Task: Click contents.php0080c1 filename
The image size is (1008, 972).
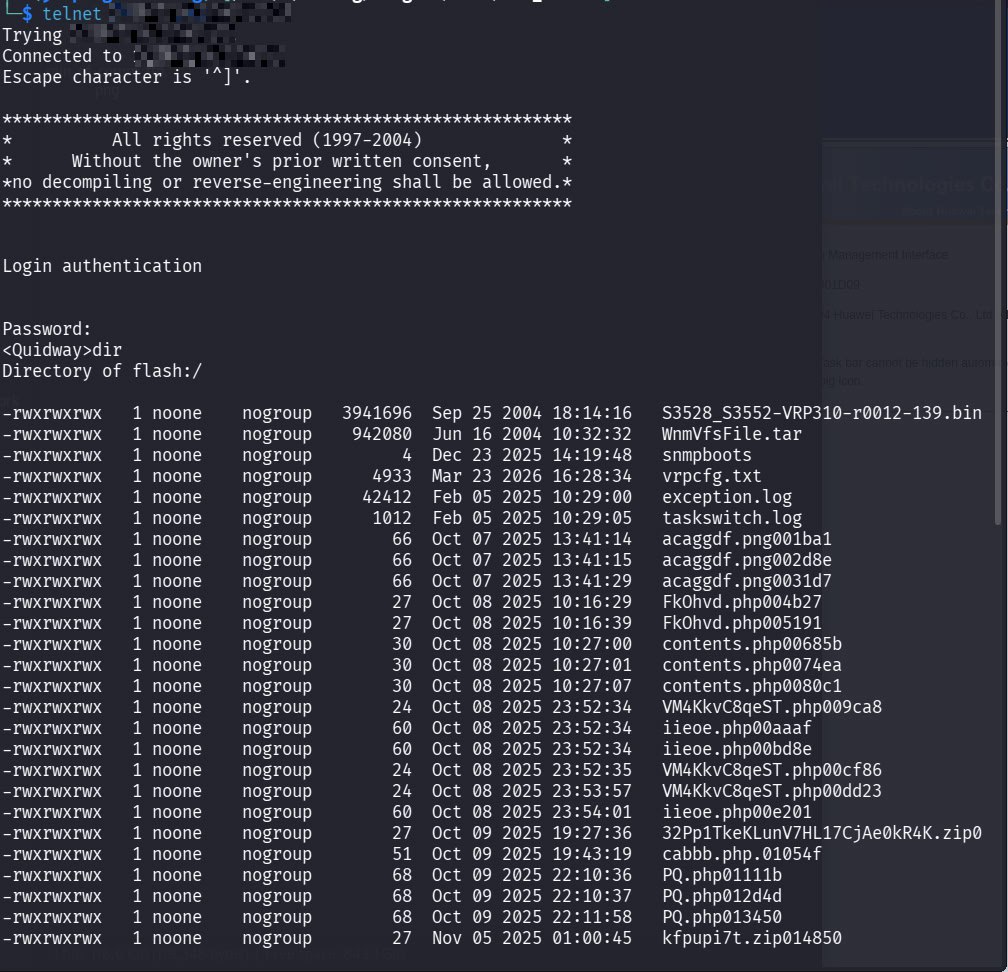Action: 752,686
